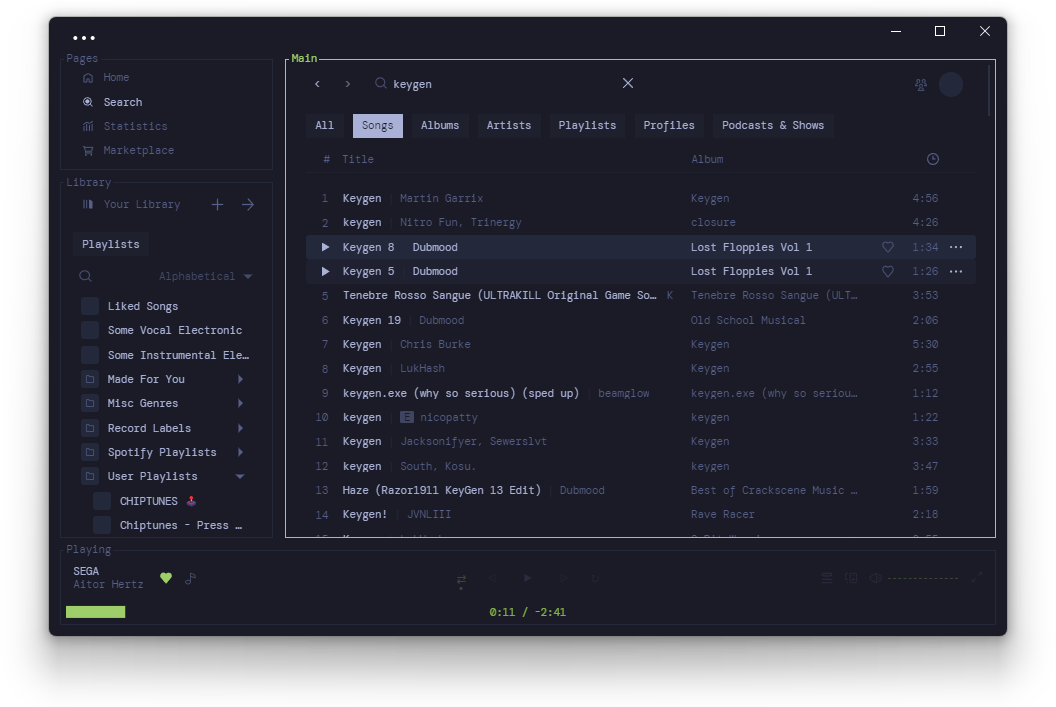The height and width of the screenshot is (707, 1056).
Task: Skip to the next track
Action: click(564, 578)
